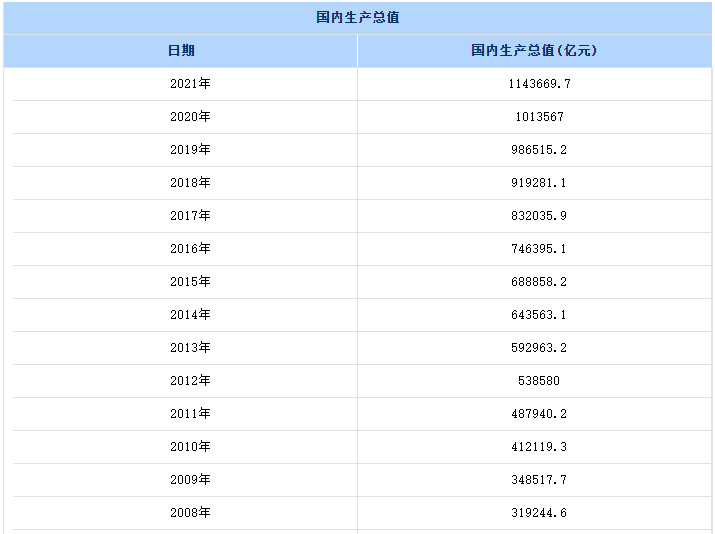
Task: Select the value 832035.9 for 2017
Action: [x=539, y=216]
